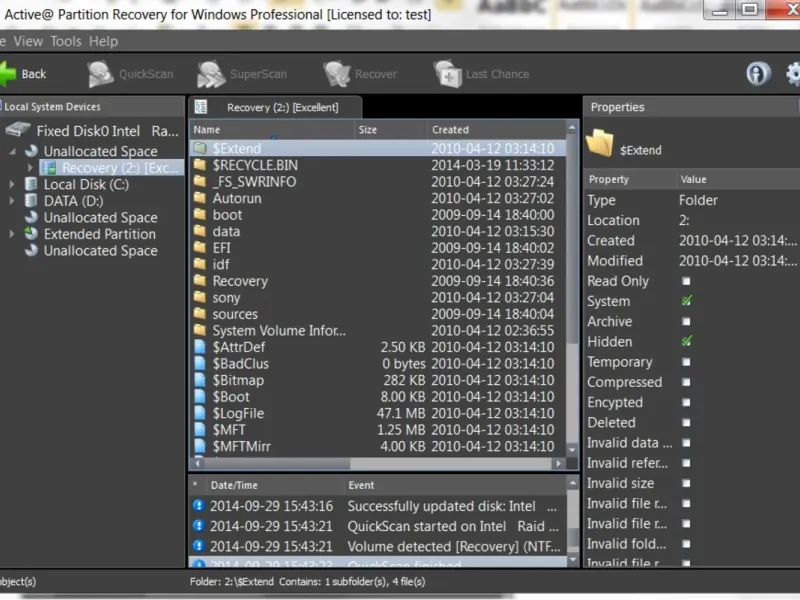Open the View menu
Image resolution: width=800 pixels, height=600 pixels.
[x=28, y=41]
